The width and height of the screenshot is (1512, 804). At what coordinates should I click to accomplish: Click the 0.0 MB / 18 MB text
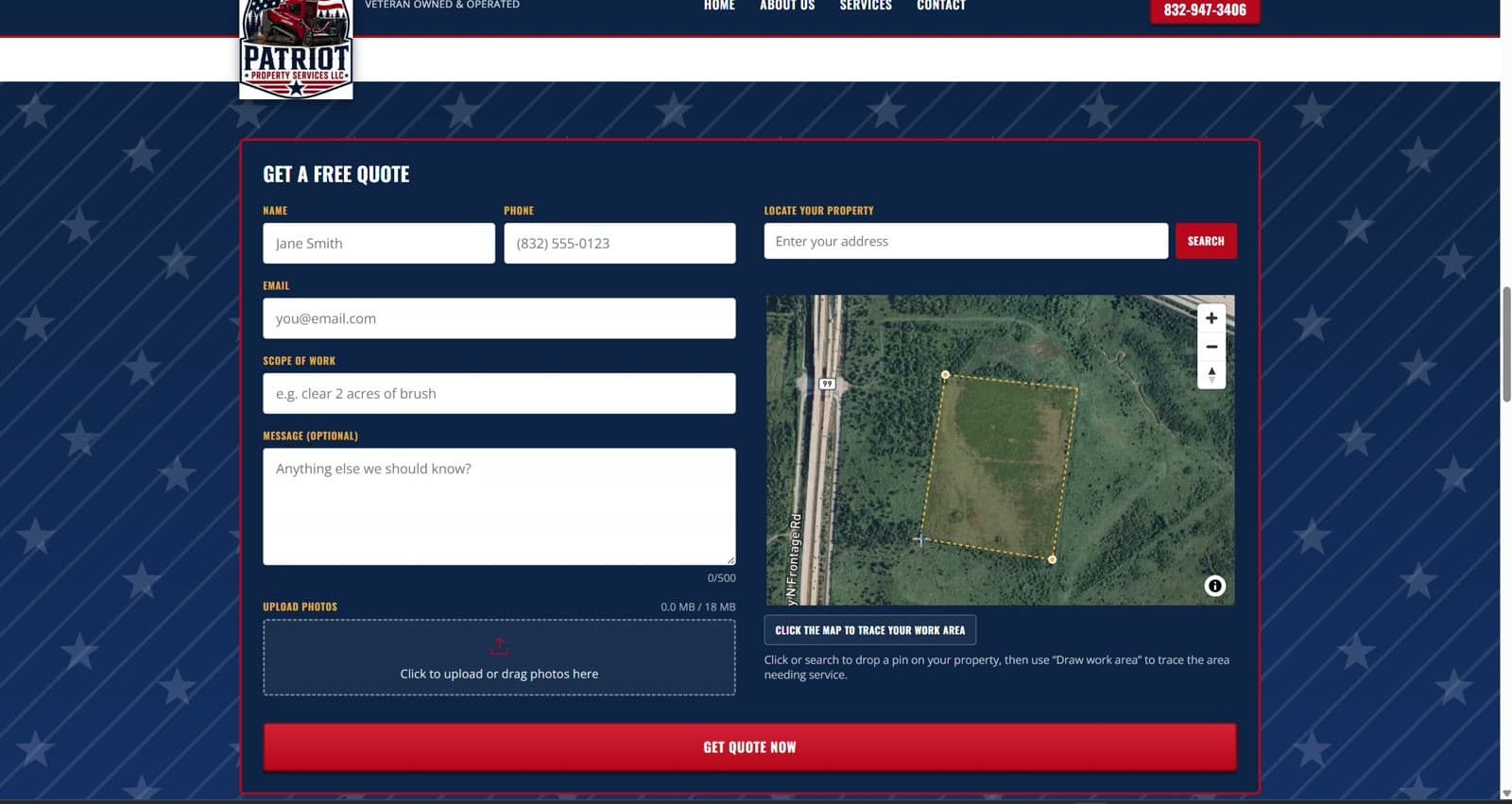[x=697, y=607]
